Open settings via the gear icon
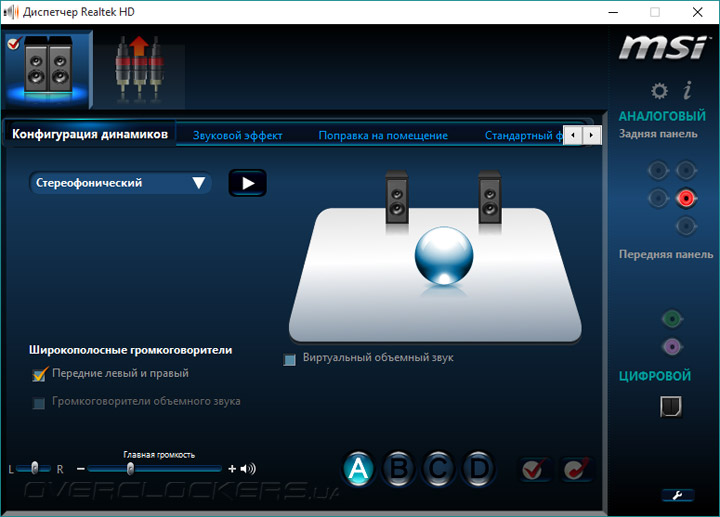 click(x=659, y=91)
